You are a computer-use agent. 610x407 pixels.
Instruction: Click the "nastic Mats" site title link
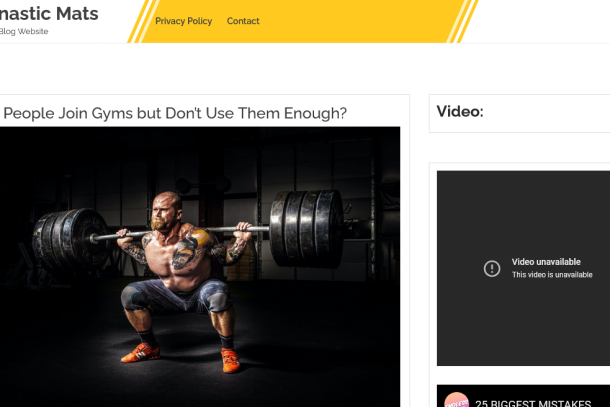(49, 14)
